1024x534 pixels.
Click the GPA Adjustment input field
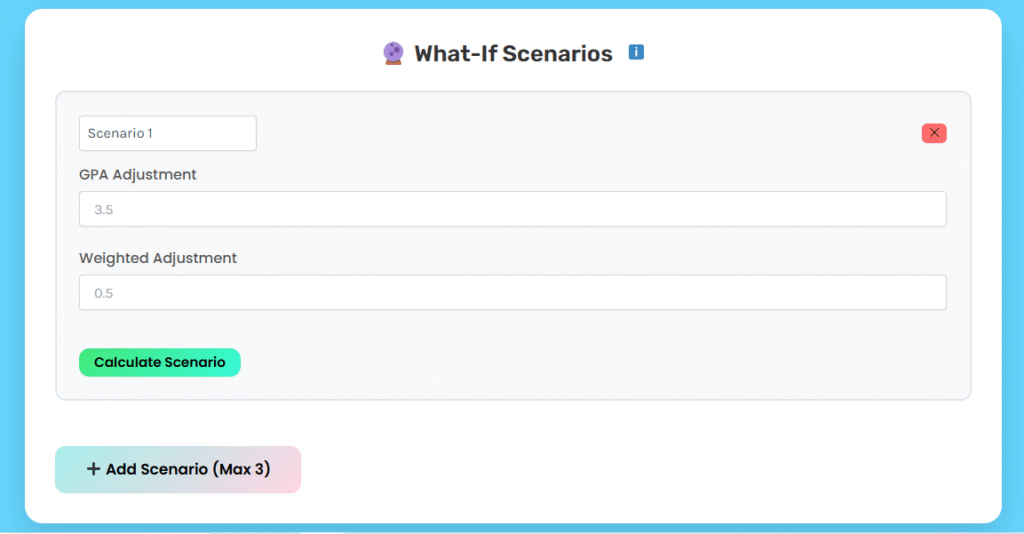point(512,209)
